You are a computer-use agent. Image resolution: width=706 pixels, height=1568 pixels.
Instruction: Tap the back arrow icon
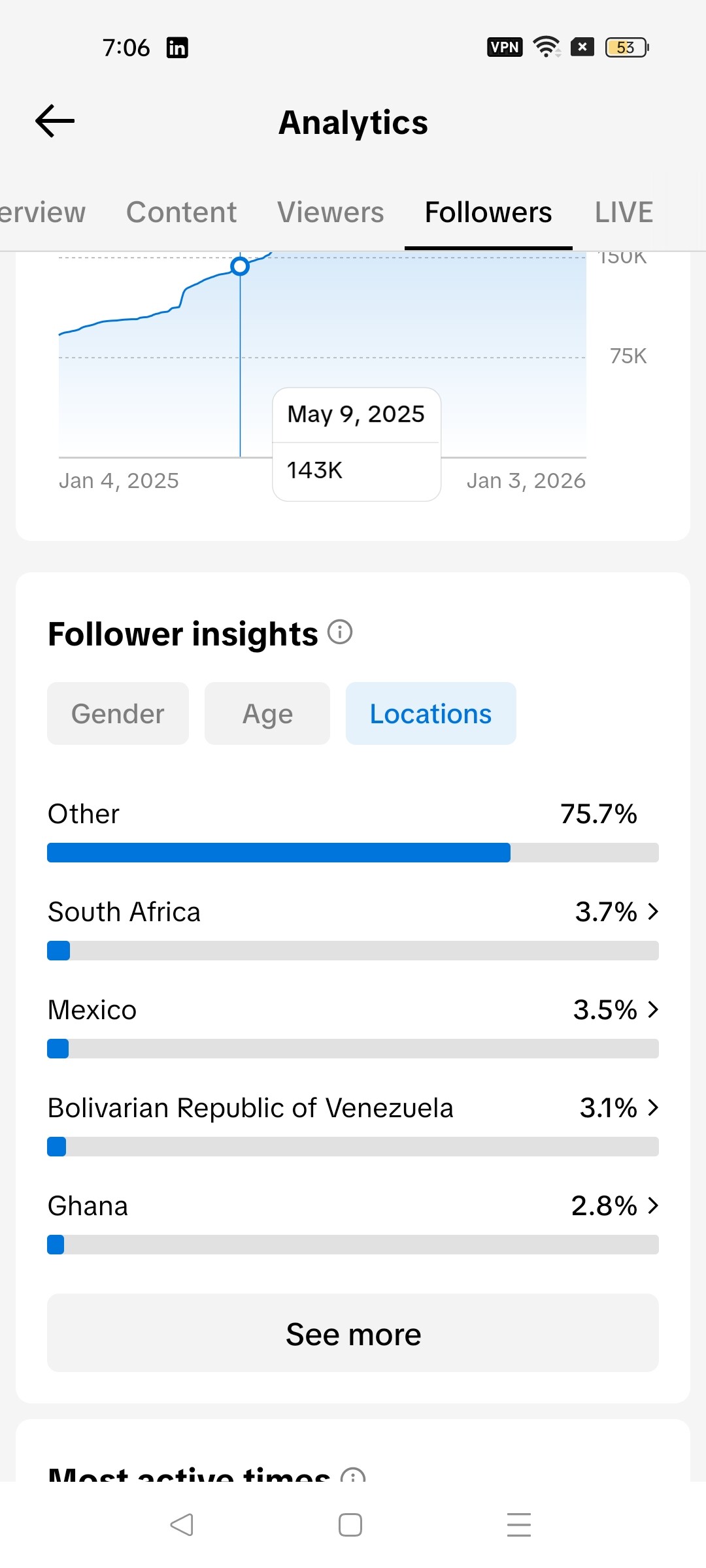55,122
